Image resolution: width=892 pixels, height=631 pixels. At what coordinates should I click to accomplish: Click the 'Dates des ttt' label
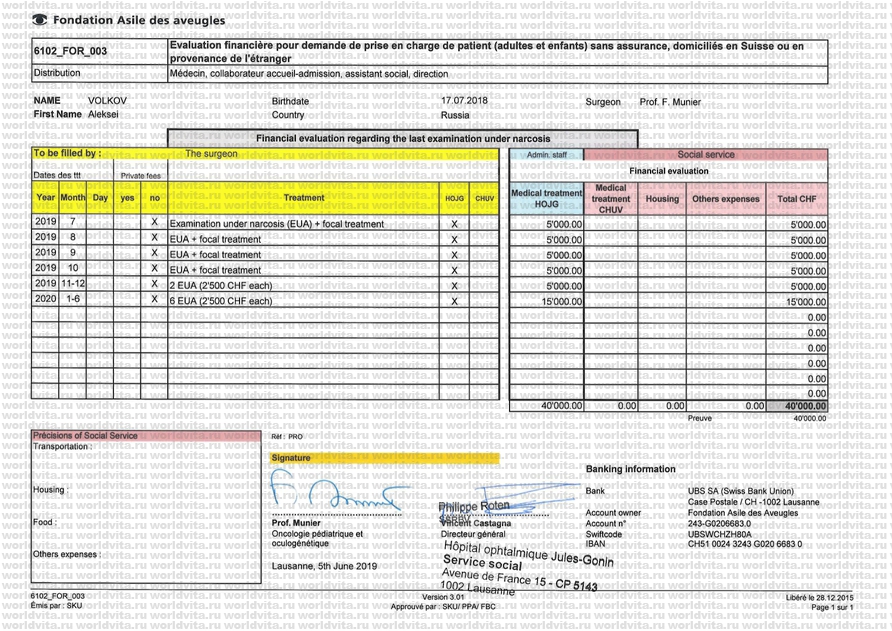(57, 175)
